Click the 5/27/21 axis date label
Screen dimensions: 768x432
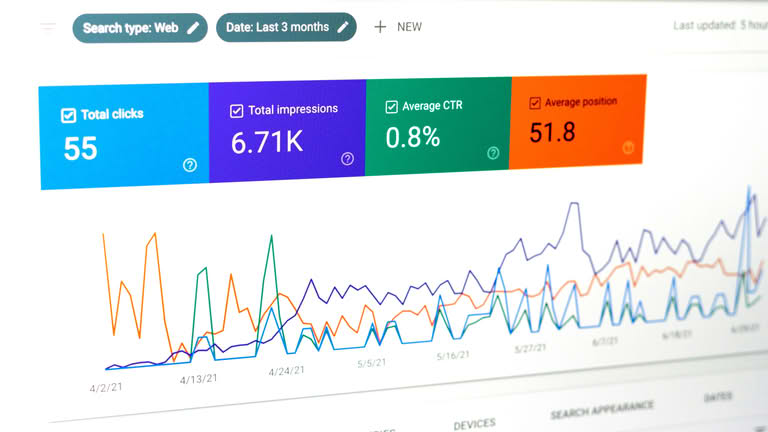[530, 349]
